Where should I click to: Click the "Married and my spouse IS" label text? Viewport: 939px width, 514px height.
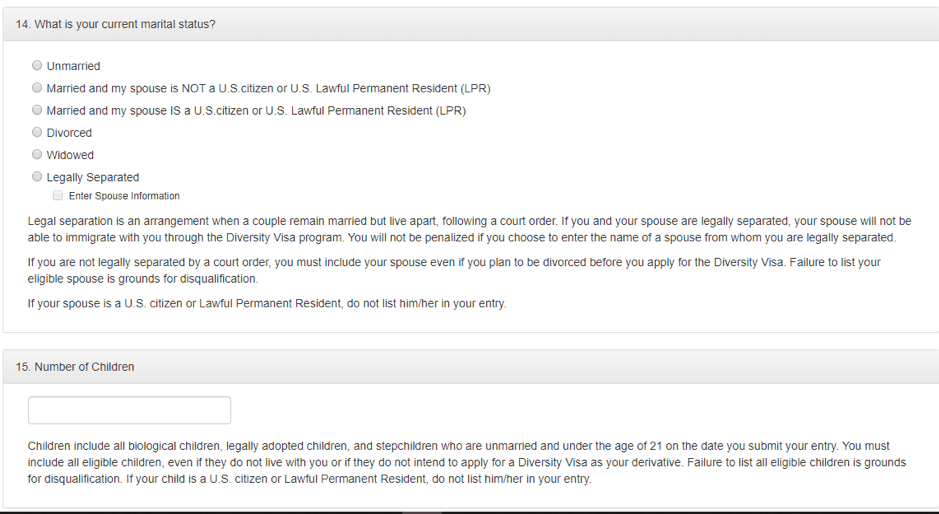tap(256, 110)
